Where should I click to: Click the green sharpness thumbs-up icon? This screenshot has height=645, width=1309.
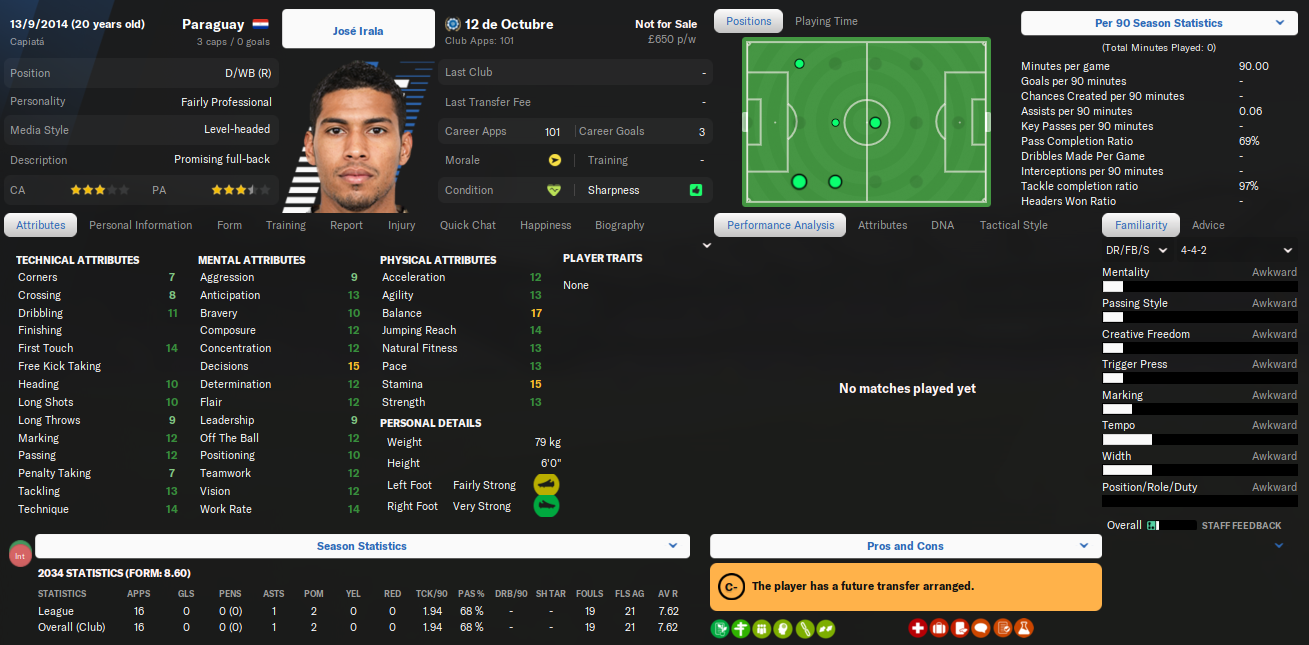point(696,190)
